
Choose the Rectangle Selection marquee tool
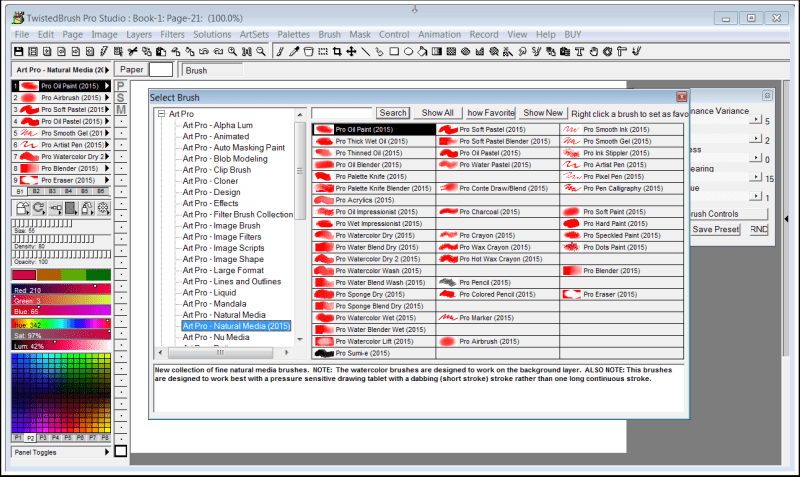[322, 51]
